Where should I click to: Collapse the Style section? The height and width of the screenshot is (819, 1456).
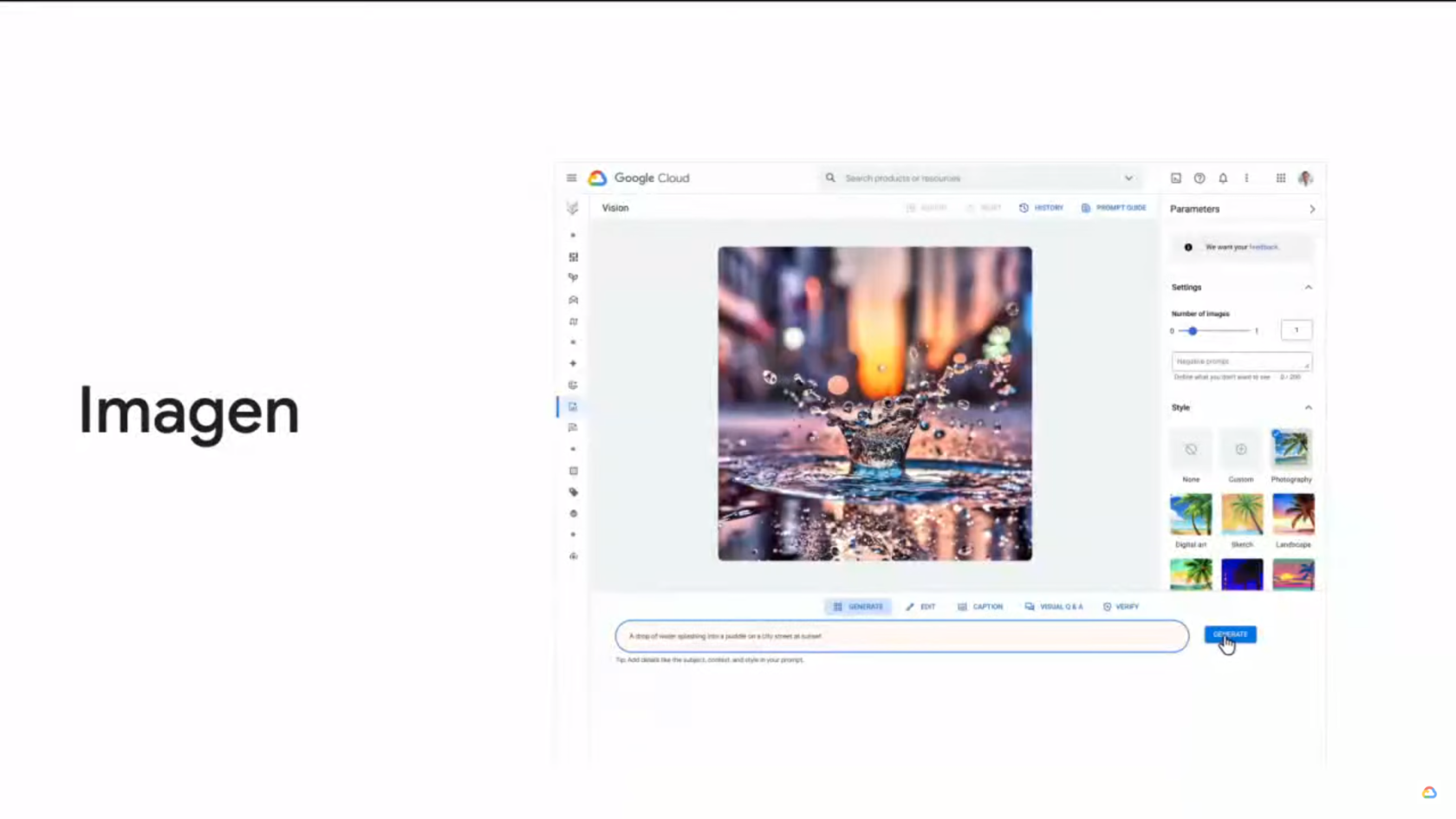click(x=1309, y=407)
